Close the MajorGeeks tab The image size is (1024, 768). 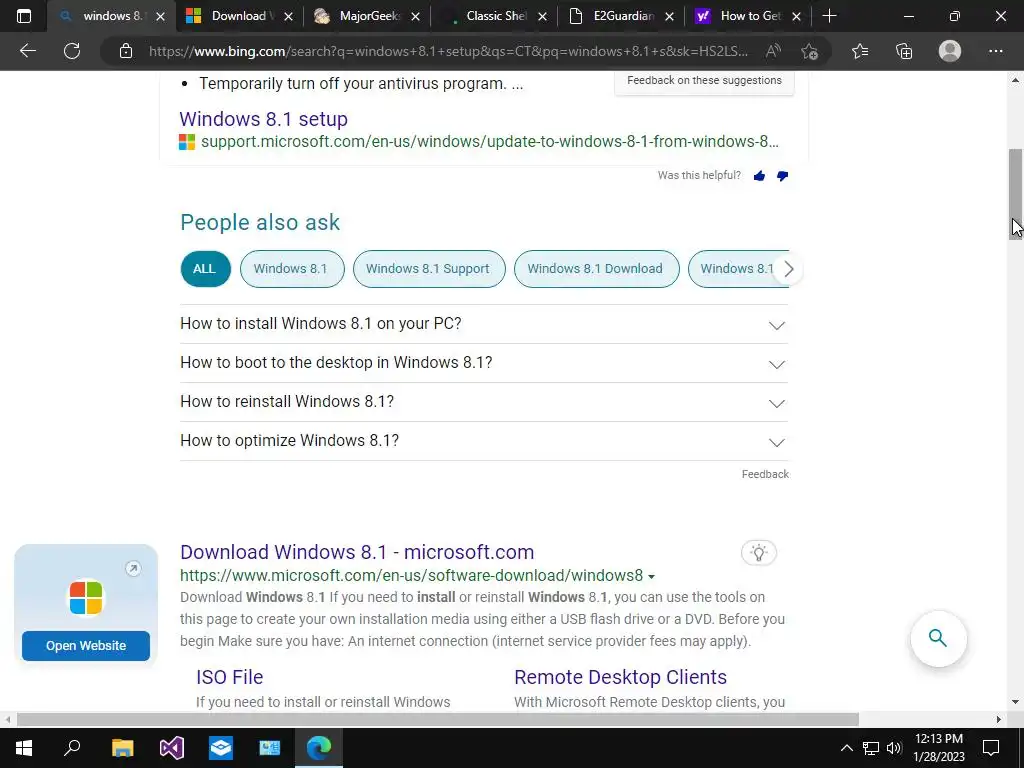pyautogui.click(x=415, y=16)
